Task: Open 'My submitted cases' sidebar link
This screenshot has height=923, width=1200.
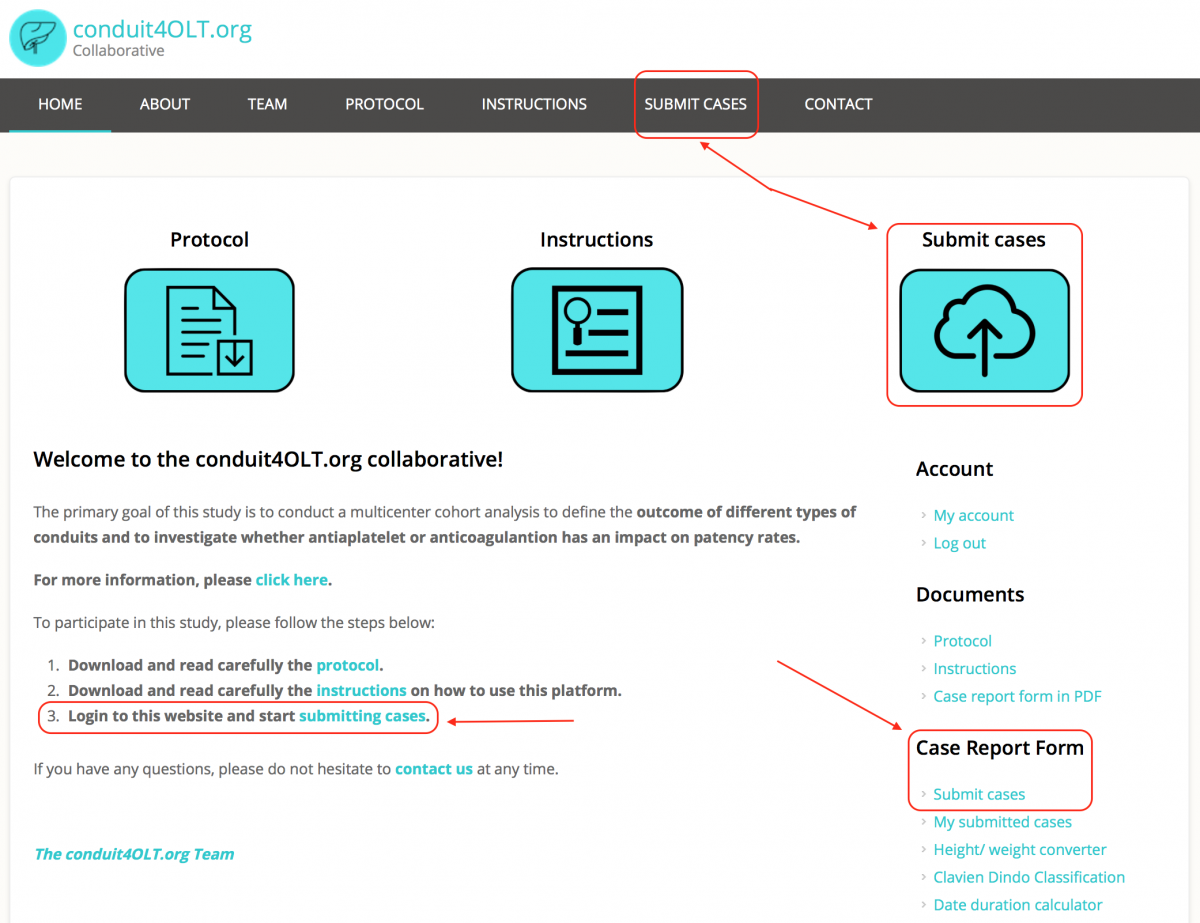Action: click(1002, 822)
